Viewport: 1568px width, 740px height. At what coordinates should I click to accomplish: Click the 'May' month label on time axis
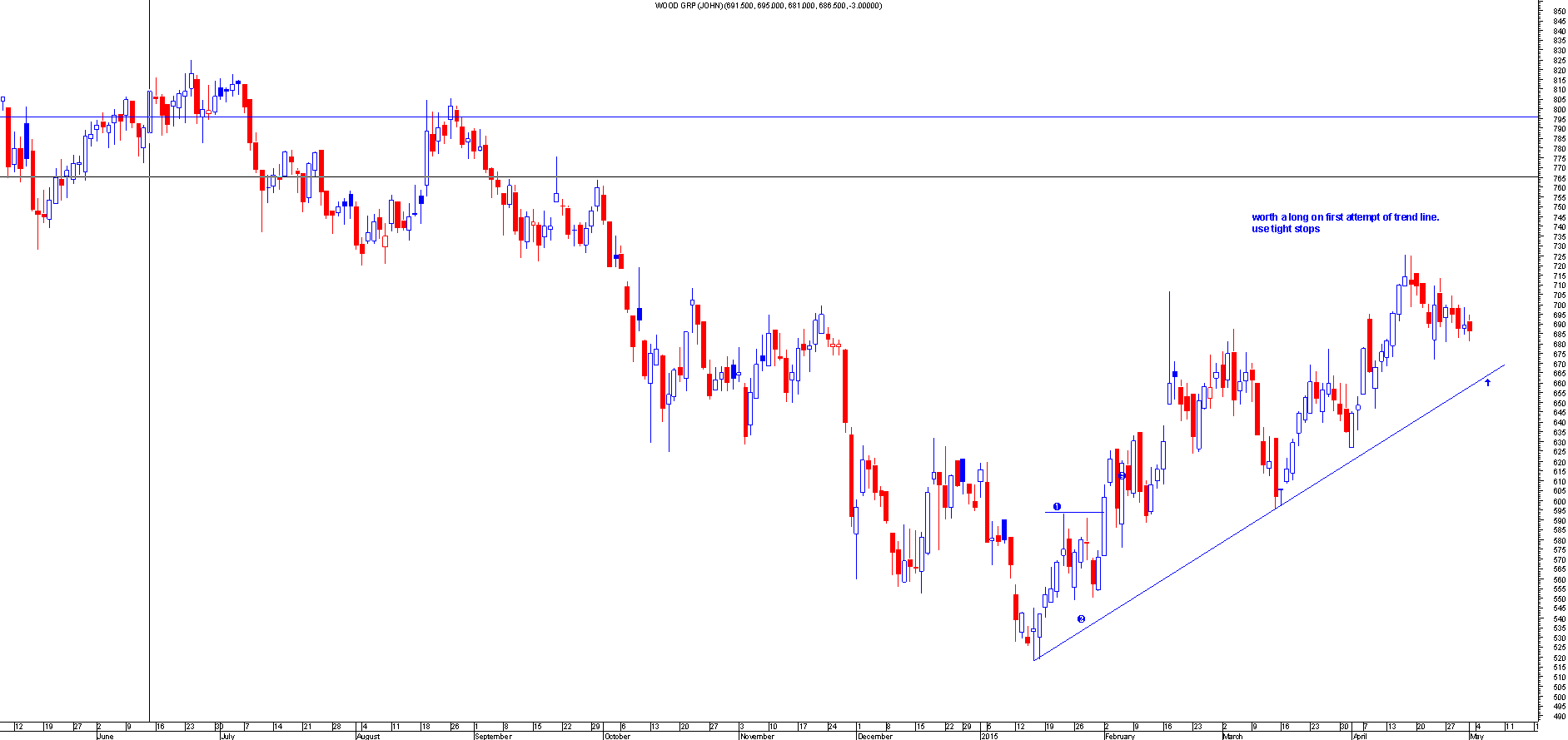(x=1476, y=736)
